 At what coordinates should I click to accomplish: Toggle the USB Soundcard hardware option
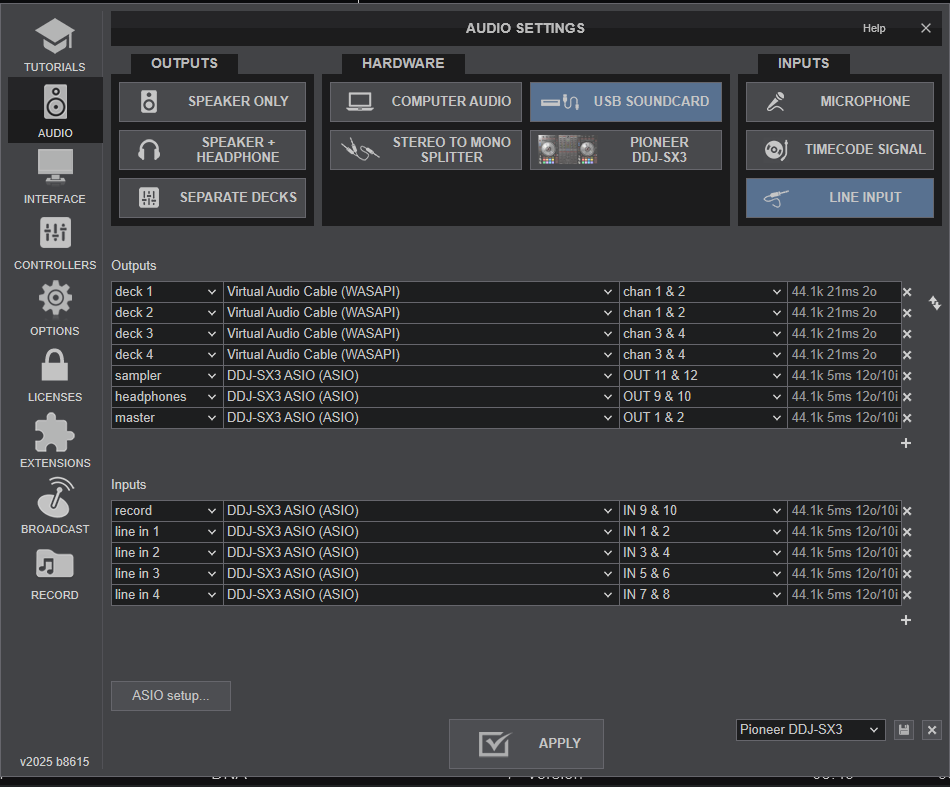tap(626, 102)
